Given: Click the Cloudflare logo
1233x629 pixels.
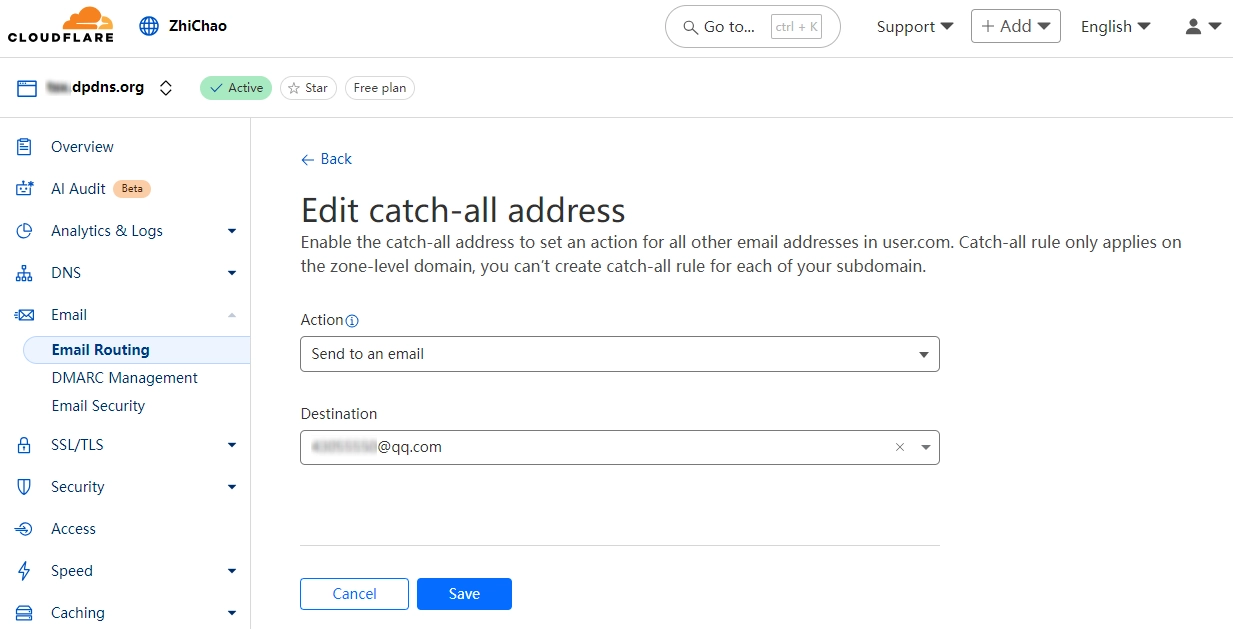Looking at the screenshot, I should (x=60, y=25).
